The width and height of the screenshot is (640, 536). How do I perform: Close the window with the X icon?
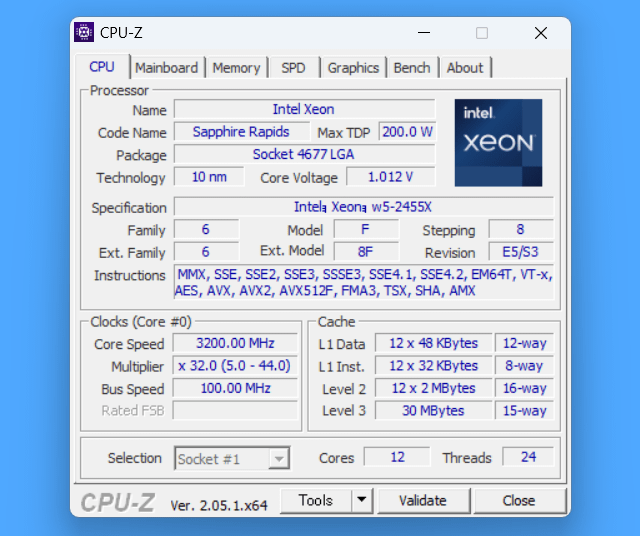(x=541, y=33)
